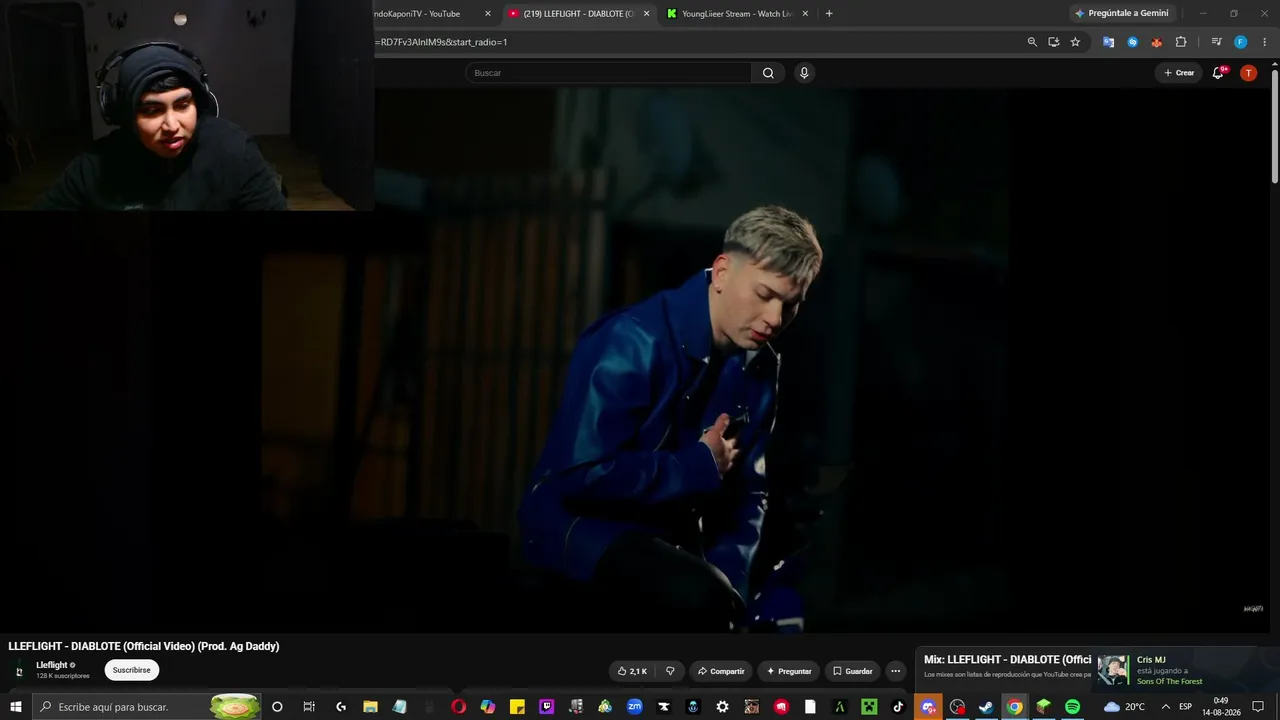The image size is (1280, 720).
Task: Click the YouTube Buscar search field
Action: tap(608, 73)
